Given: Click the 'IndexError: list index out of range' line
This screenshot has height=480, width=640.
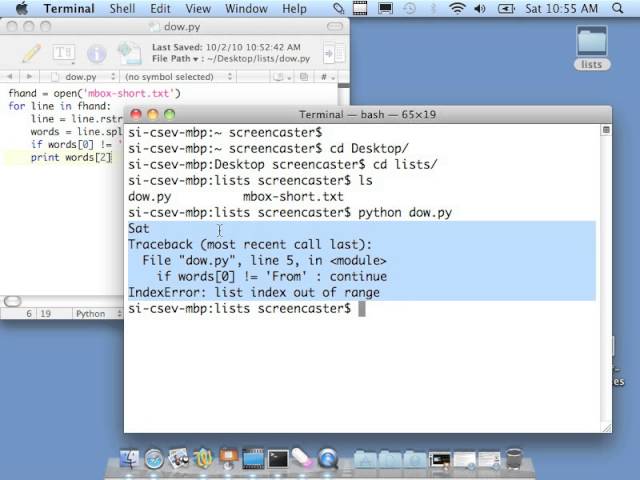Looking at the screenshot, I should [x=254, y=293].
